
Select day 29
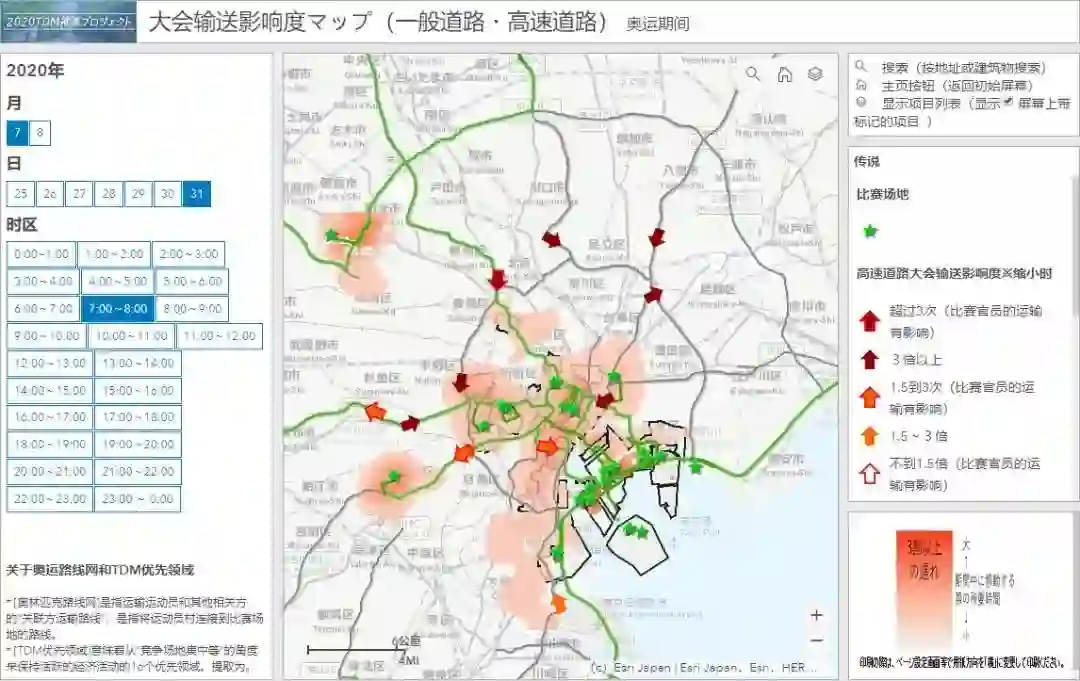(x=138, y=193)
